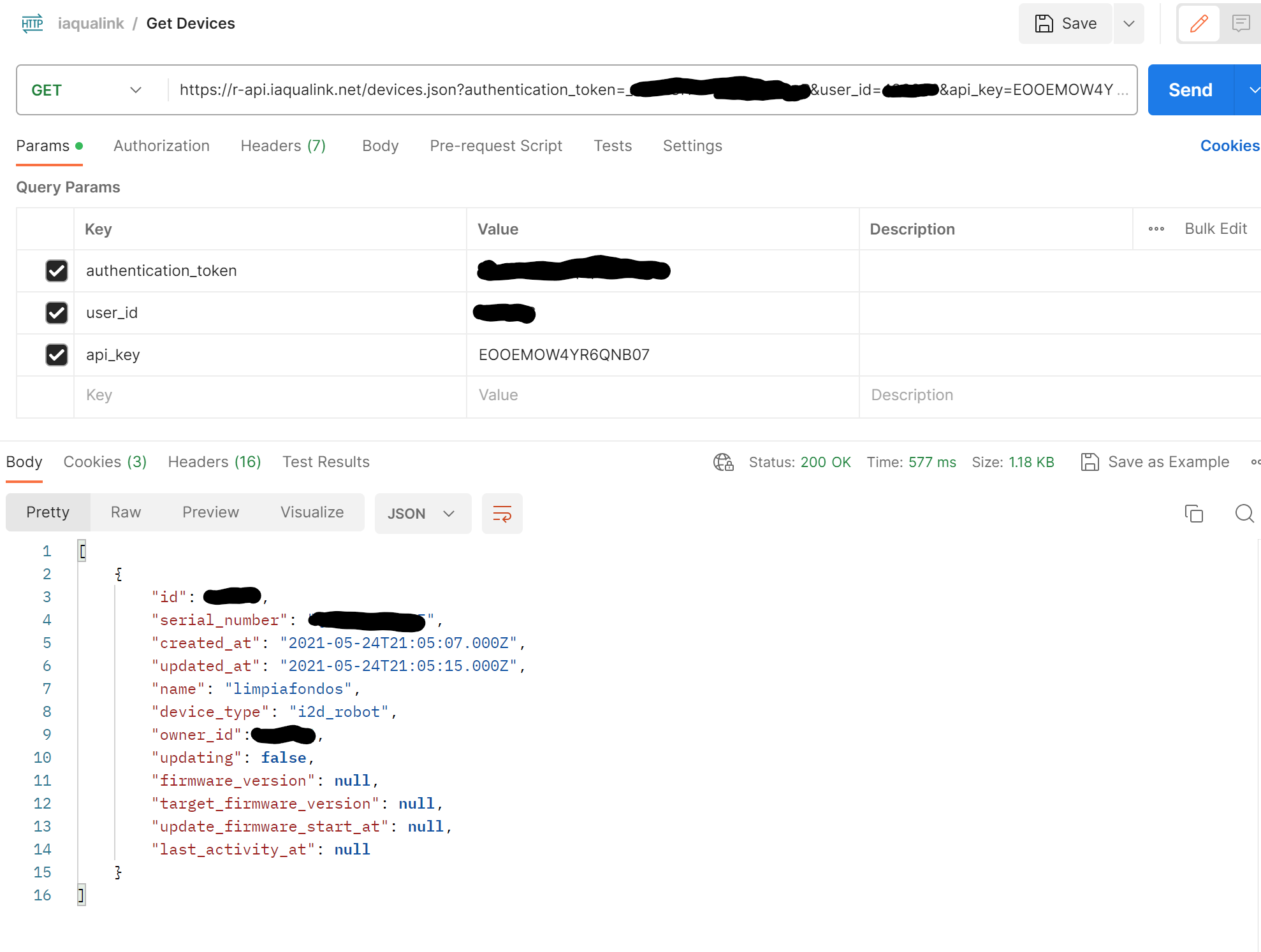
Task: Open the comments panel icon
Action: (x=1242, y=24)
